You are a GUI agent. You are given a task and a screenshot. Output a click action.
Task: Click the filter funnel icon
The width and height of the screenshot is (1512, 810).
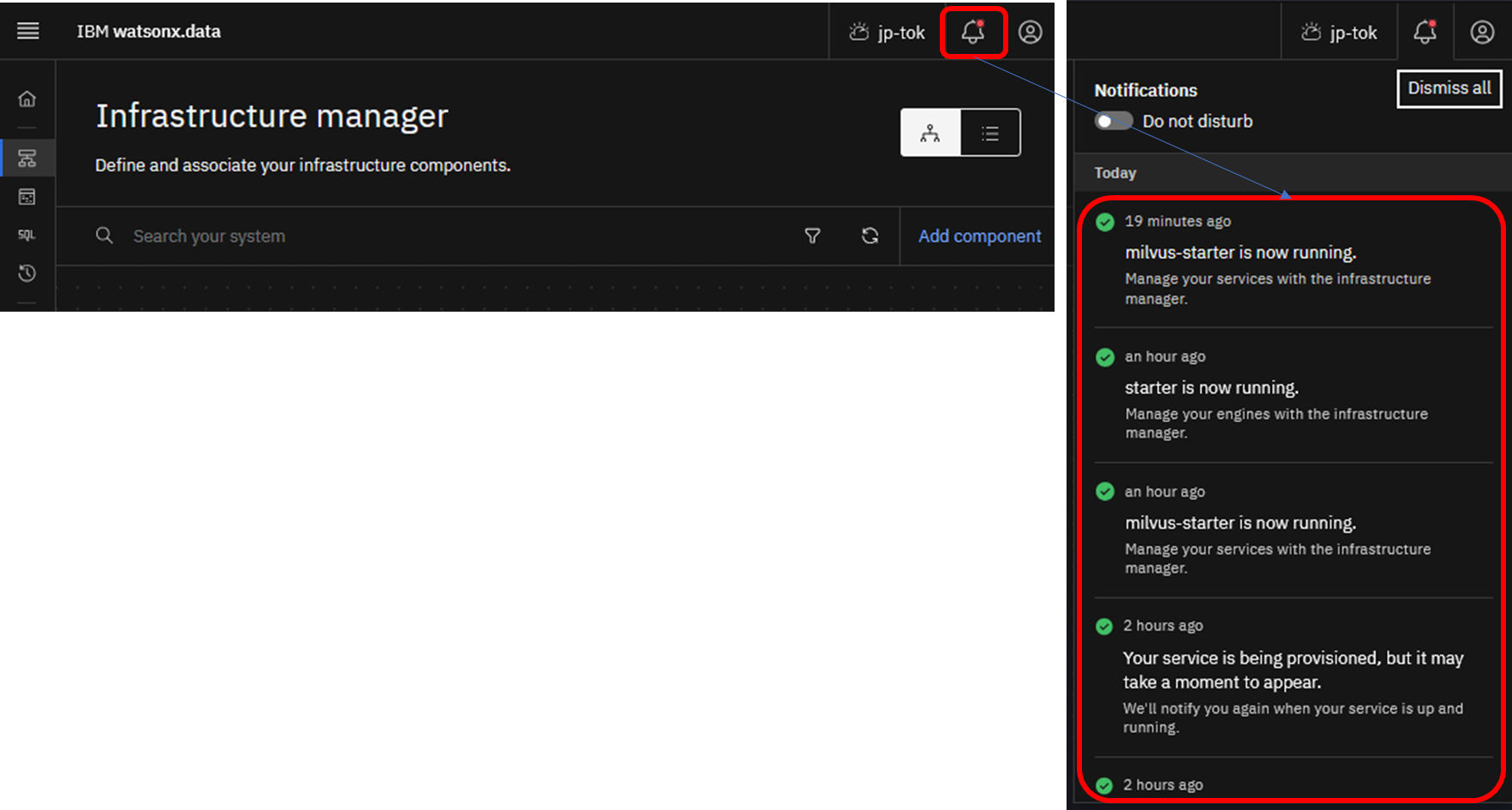(x=812, y=236)
